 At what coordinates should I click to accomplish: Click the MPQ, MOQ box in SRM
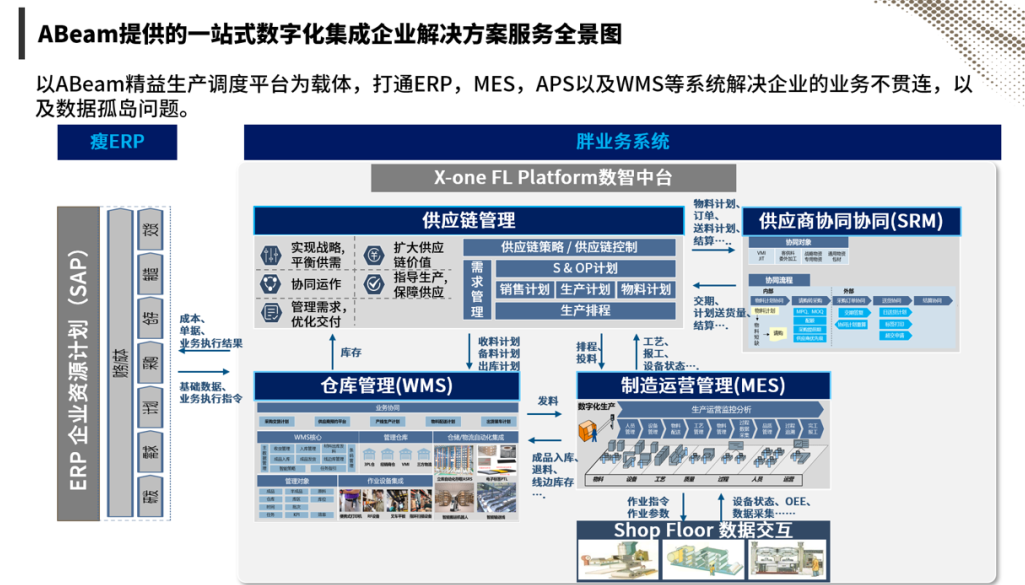pos(810,312)
